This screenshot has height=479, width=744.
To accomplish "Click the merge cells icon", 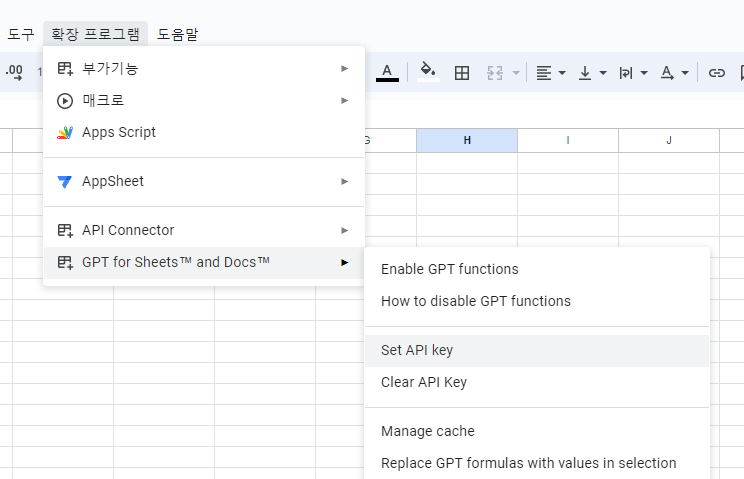I will click(495, 73).
